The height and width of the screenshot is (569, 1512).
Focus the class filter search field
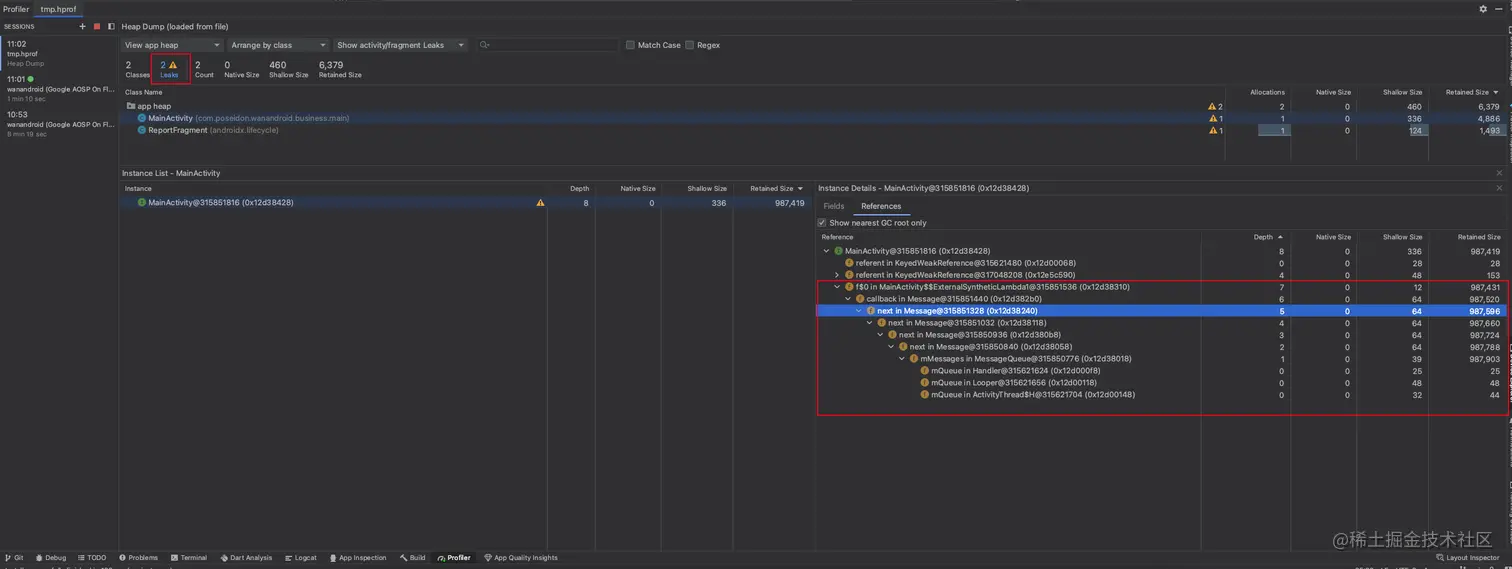point(548,45)
